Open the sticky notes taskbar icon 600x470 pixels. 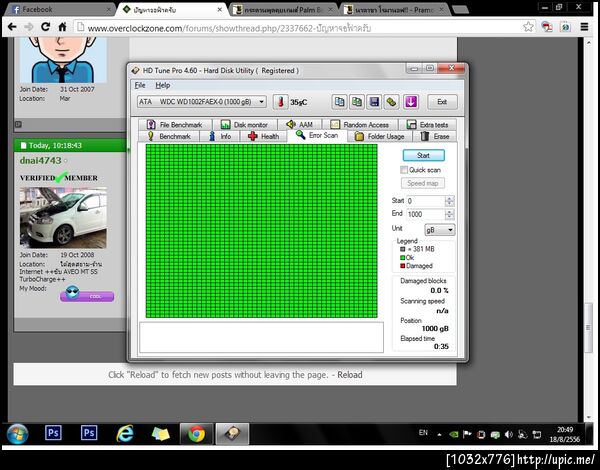[x=161, y=434]
